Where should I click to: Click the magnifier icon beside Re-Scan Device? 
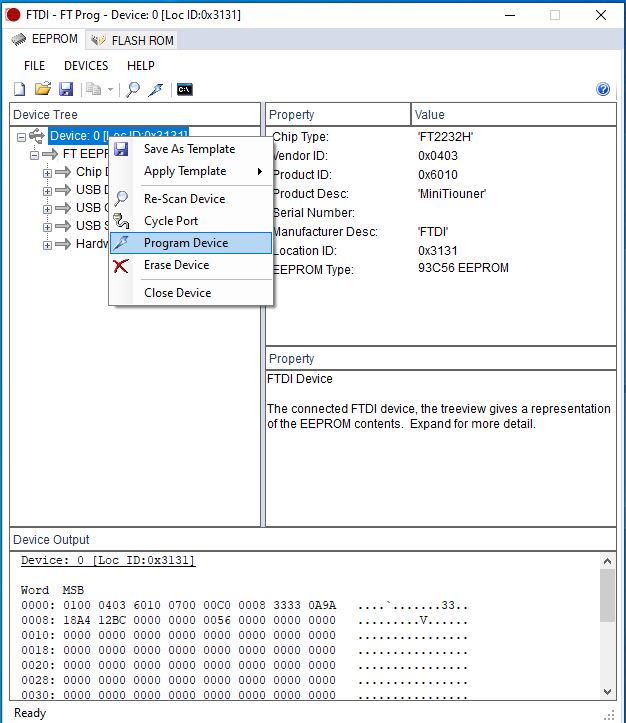(121, 198)
